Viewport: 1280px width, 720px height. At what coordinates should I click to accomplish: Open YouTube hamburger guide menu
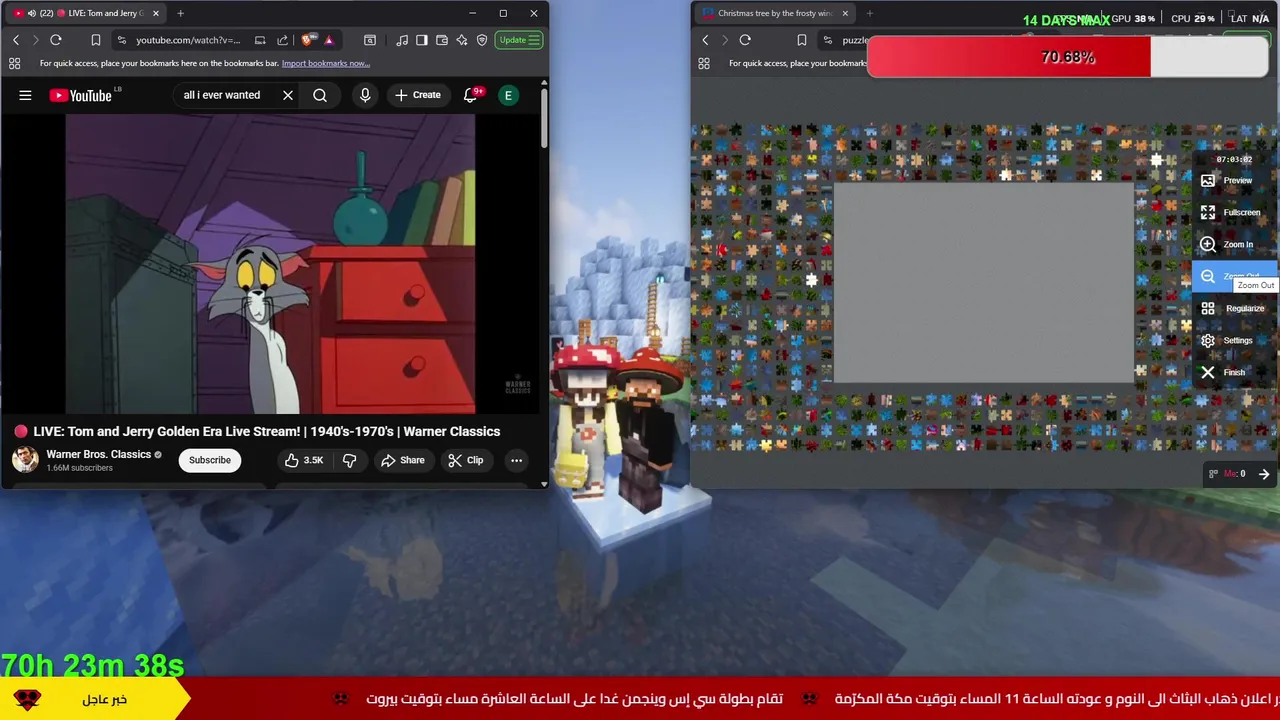25,95
